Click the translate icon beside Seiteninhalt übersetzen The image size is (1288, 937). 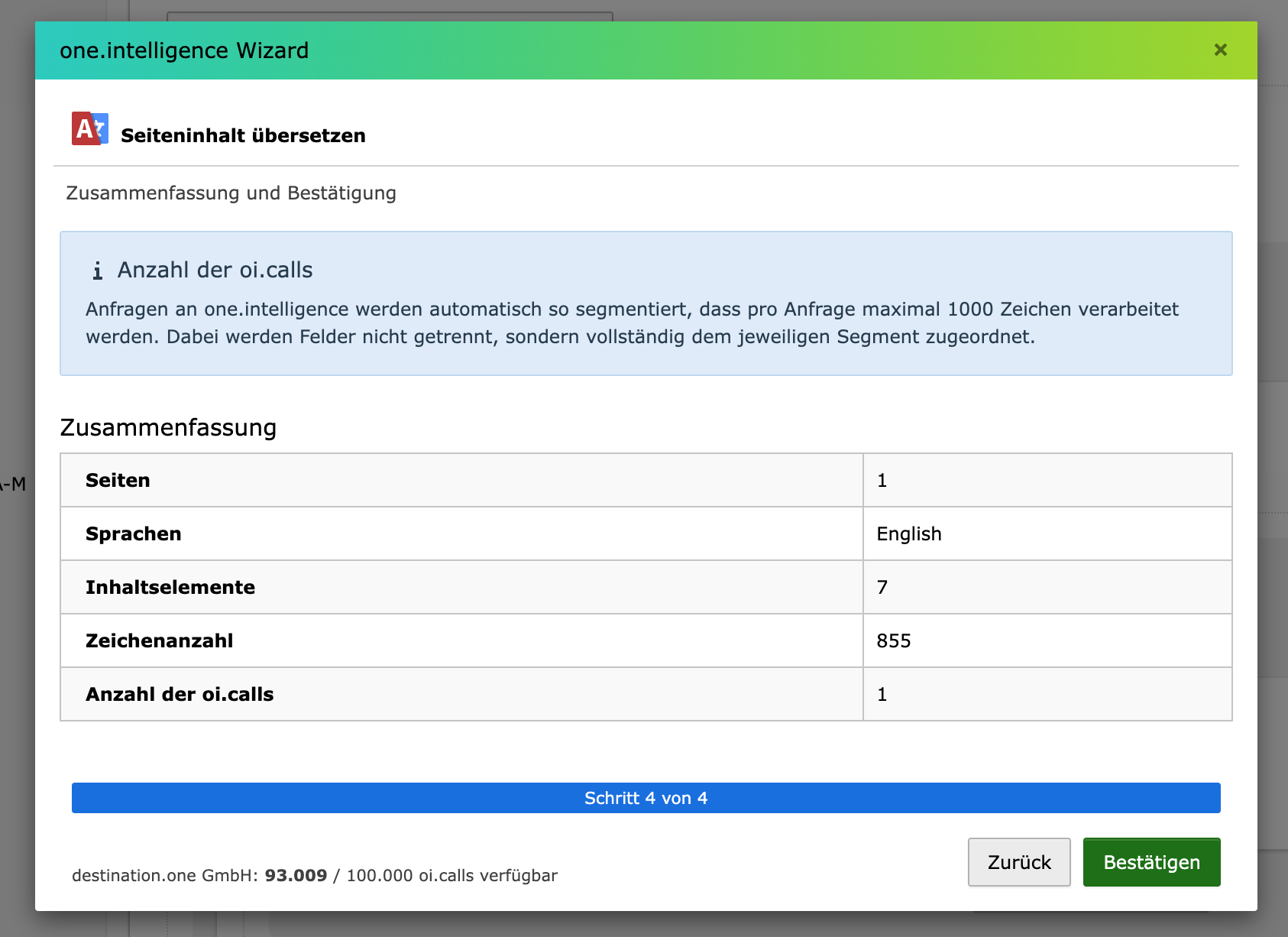pyautogui.click(x=89, y=128)
